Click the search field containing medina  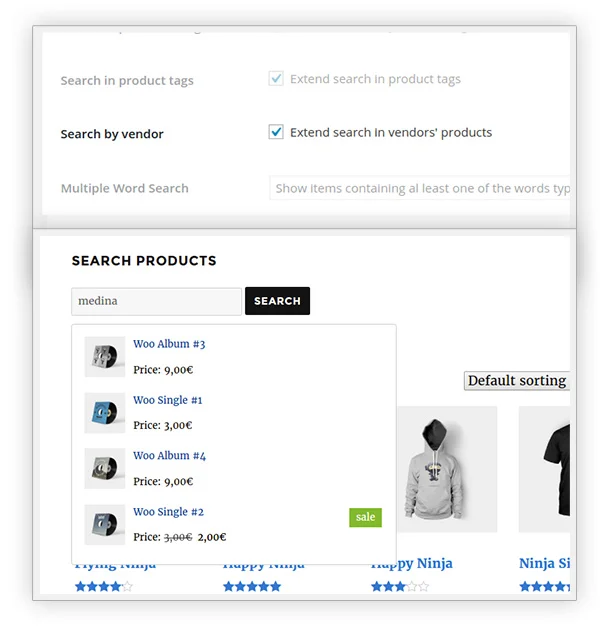point(156,301)
